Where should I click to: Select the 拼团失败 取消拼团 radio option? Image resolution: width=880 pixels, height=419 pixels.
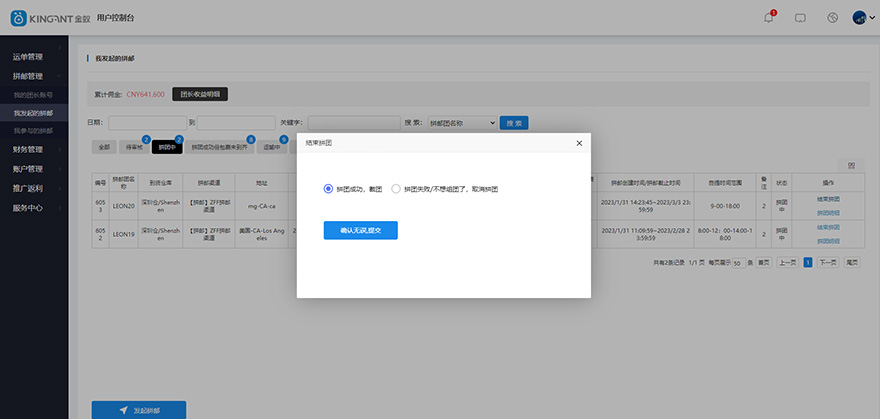[396, 188]
